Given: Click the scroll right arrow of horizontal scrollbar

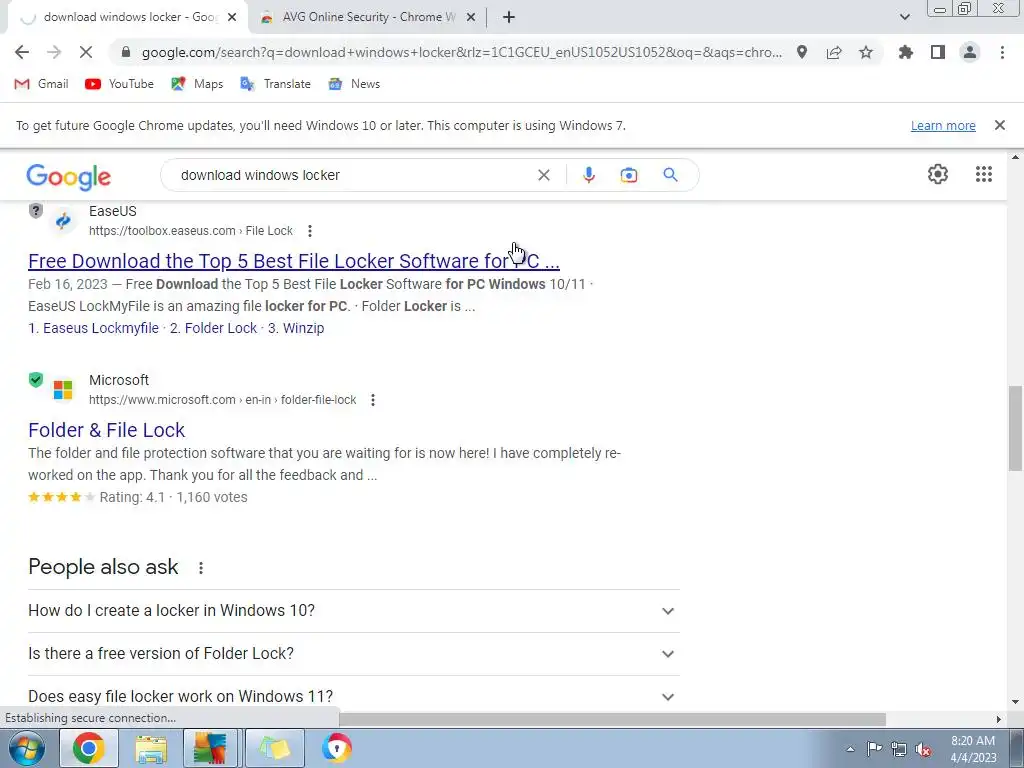Looking at the screenshot, I should [x=998, y=719].
